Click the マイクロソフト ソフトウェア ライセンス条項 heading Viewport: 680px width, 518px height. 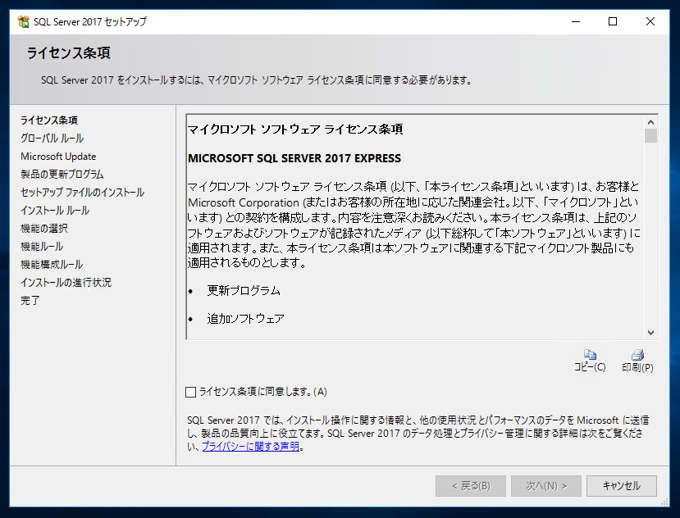pos(295,129)
